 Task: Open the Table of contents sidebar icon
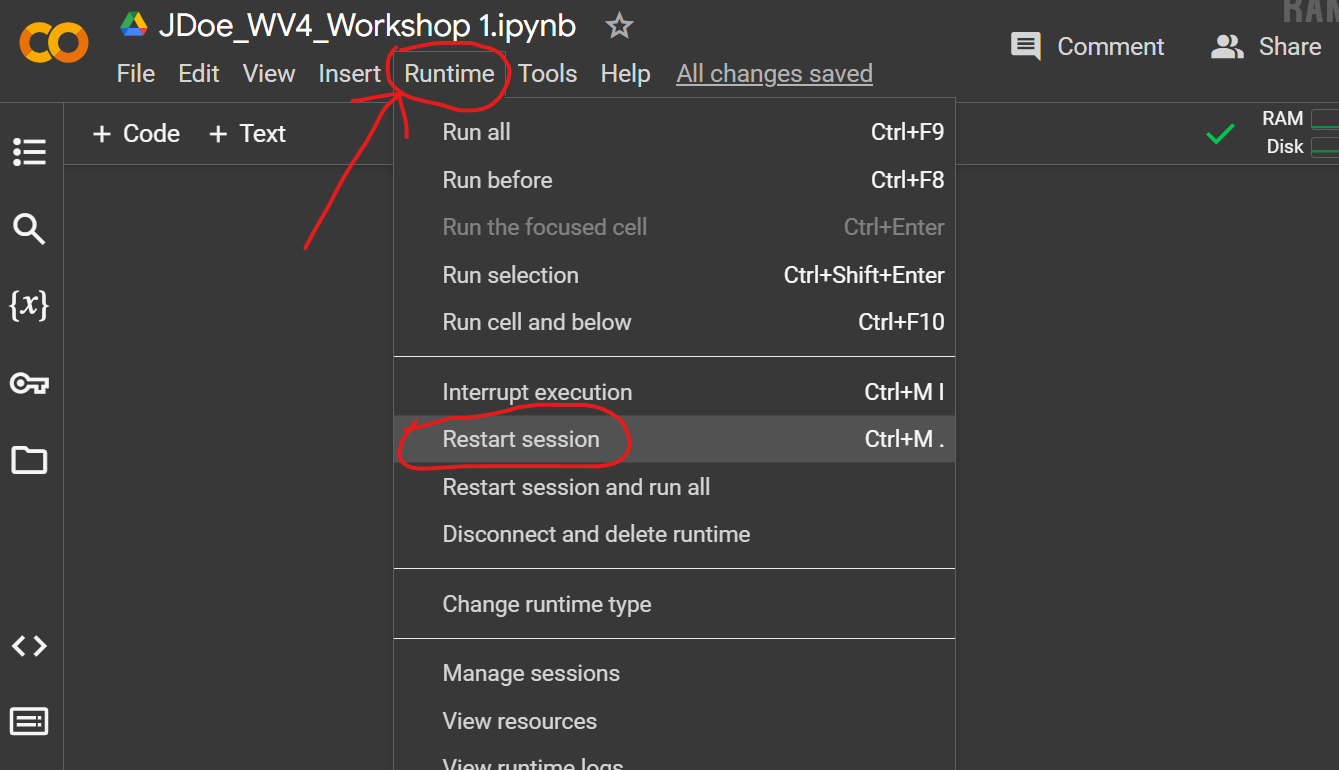point(29,152)
